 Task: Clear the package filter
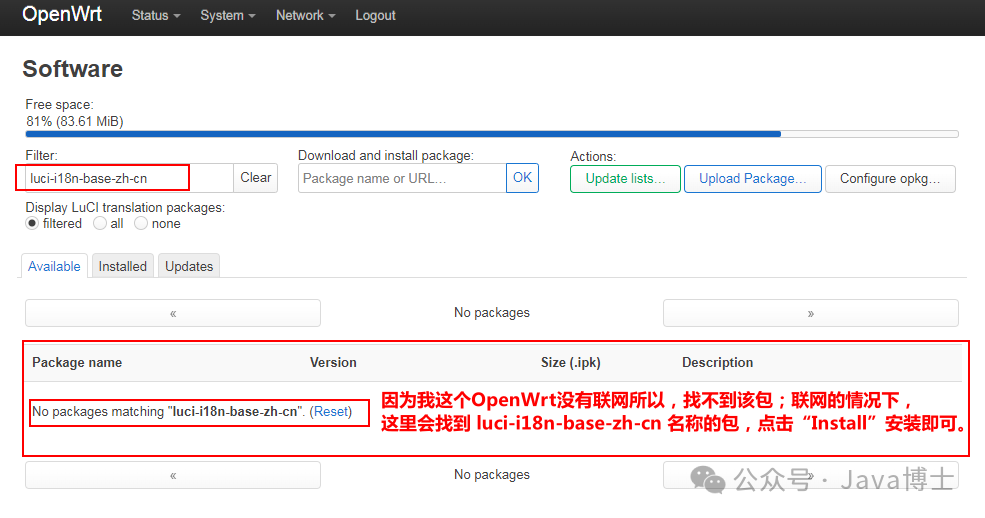[x=255, y=178]
